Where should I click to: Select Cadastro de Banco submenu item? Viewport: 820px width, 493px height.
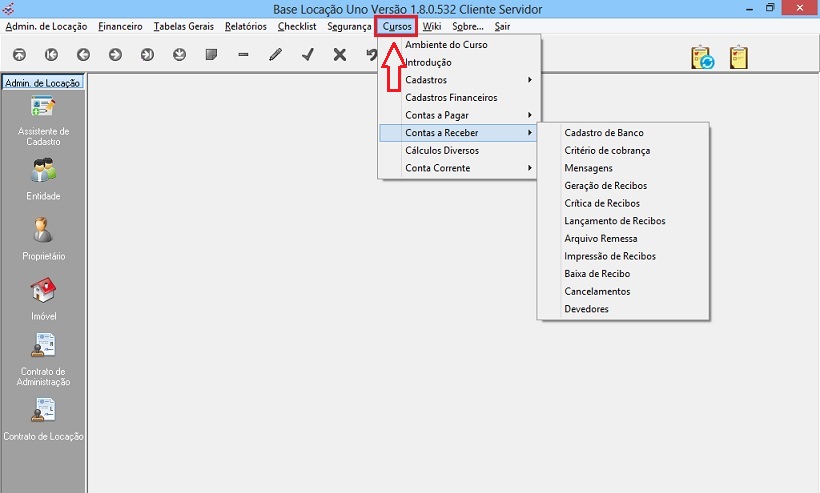coord(603,133)
